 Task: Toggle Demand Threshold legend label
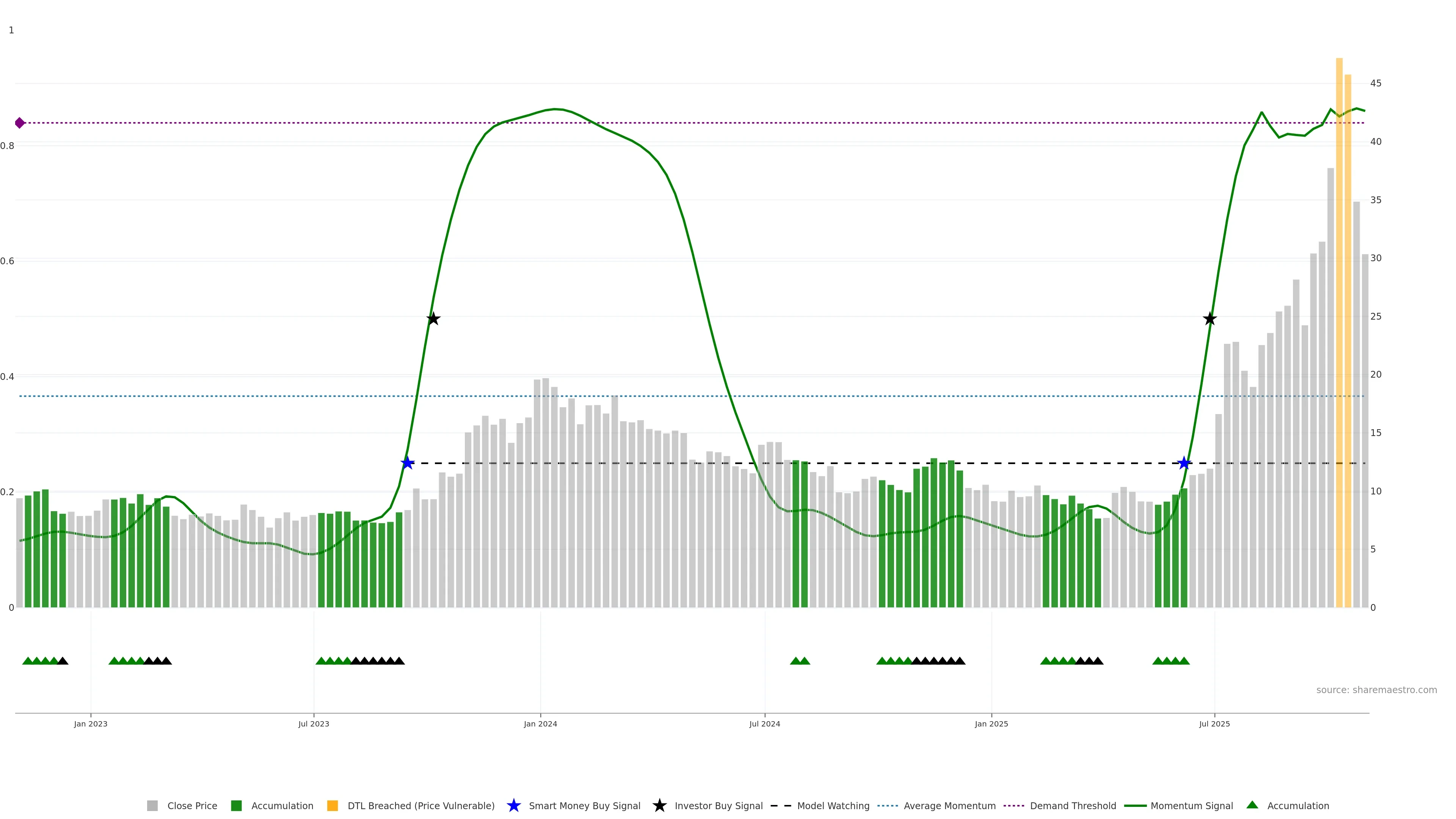[x=1073, y=805]
